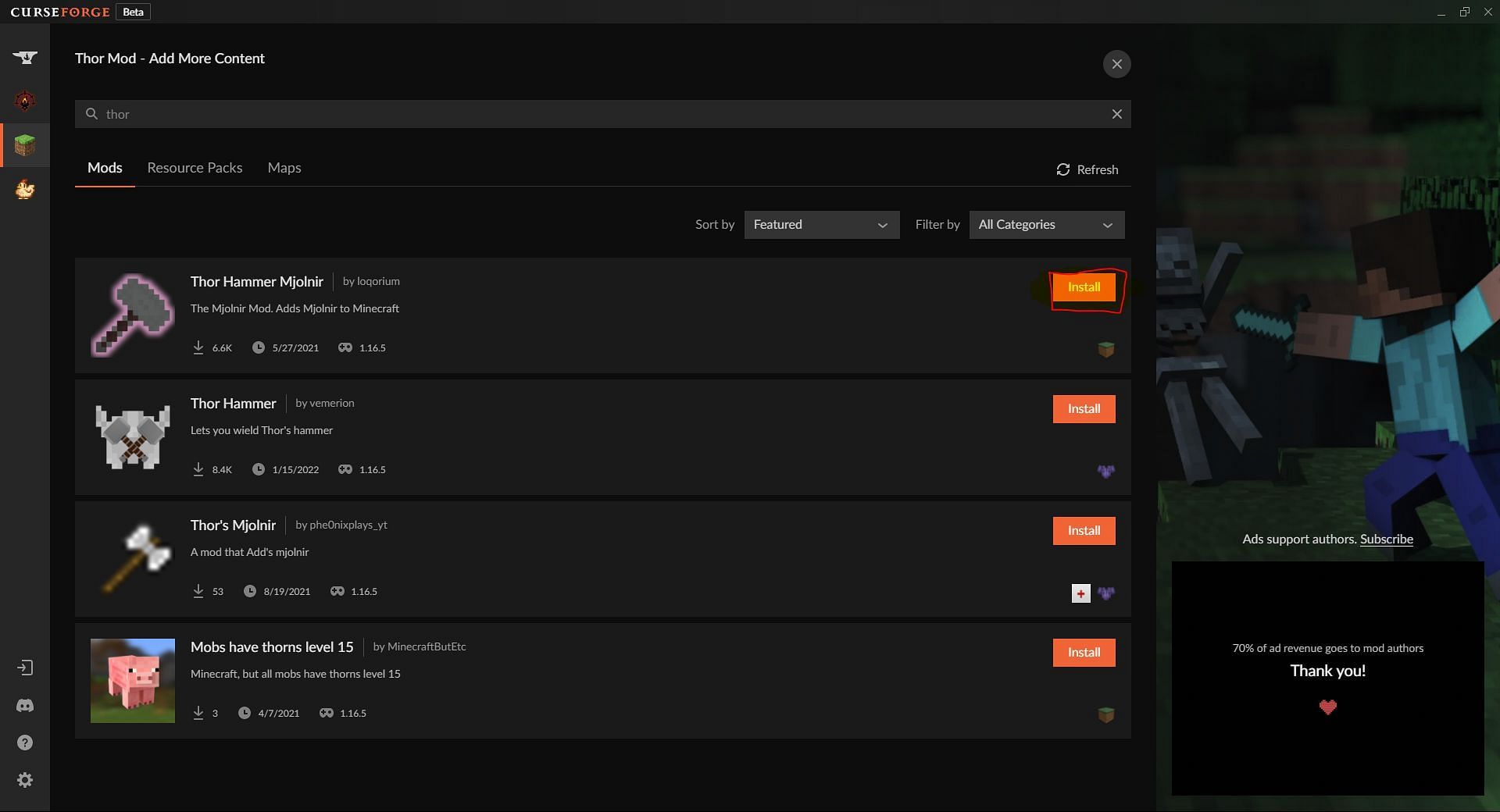Click description 'Lets you wield Thor's hammer'
This screenshot has width=1500, height=812.
click(x=262, y=430)
